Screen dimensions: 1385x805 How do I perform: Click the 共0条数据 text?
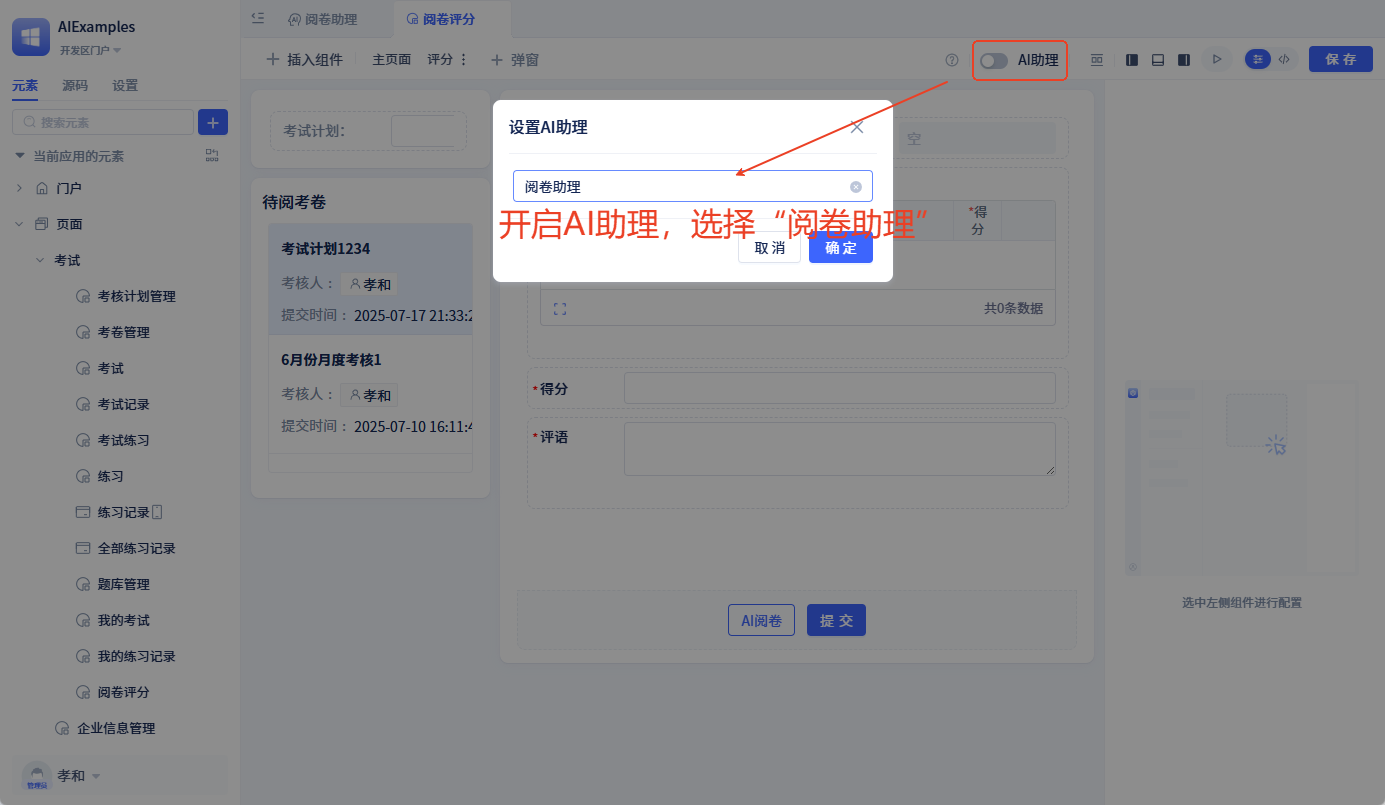pyautogui.click(x=1013, y=309)
